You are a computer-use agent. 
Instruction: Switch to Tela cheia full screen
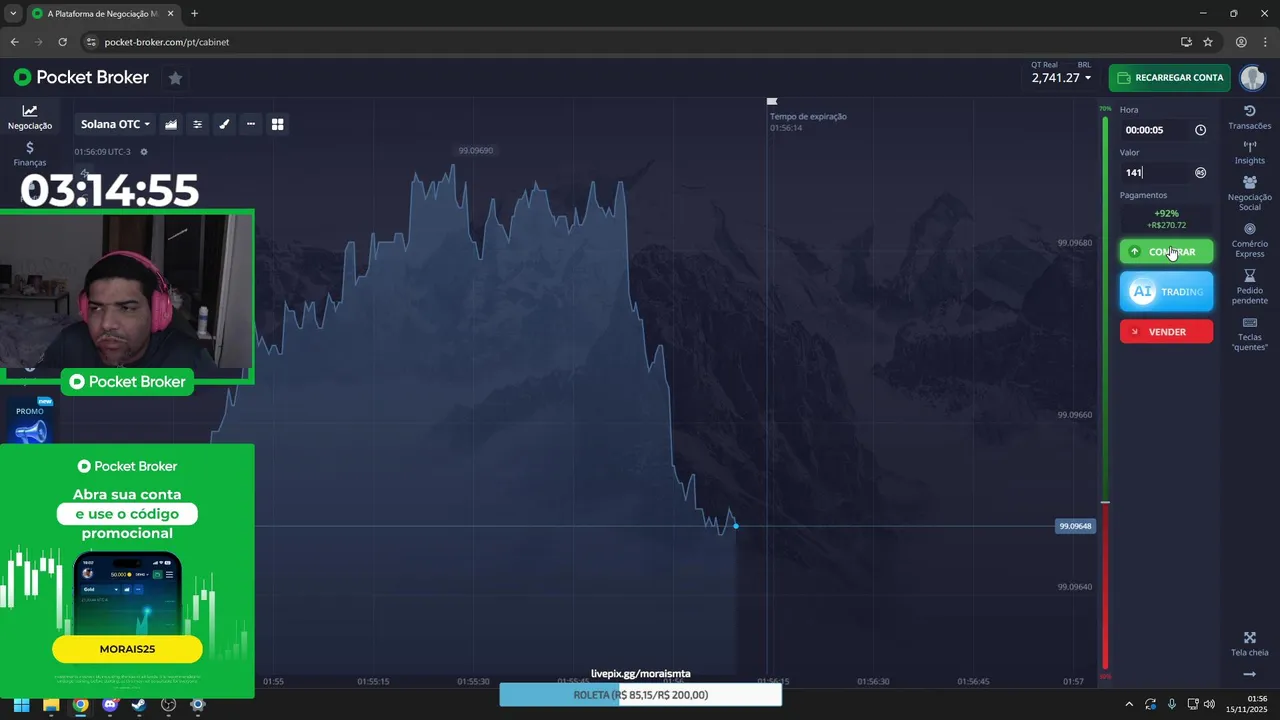[1249, 644]
